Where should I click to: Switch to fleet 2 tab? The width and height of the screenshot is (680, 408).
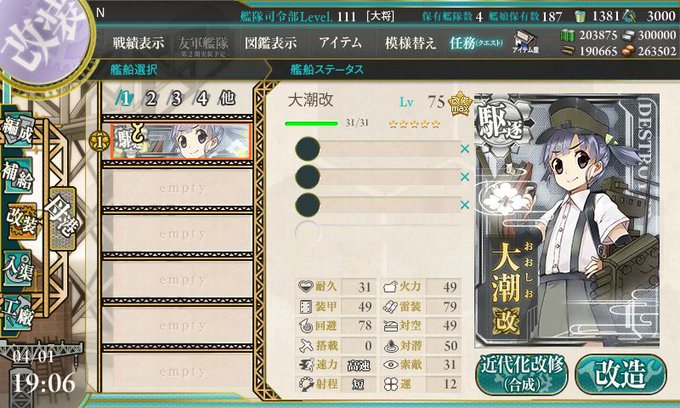coord(150,99)
